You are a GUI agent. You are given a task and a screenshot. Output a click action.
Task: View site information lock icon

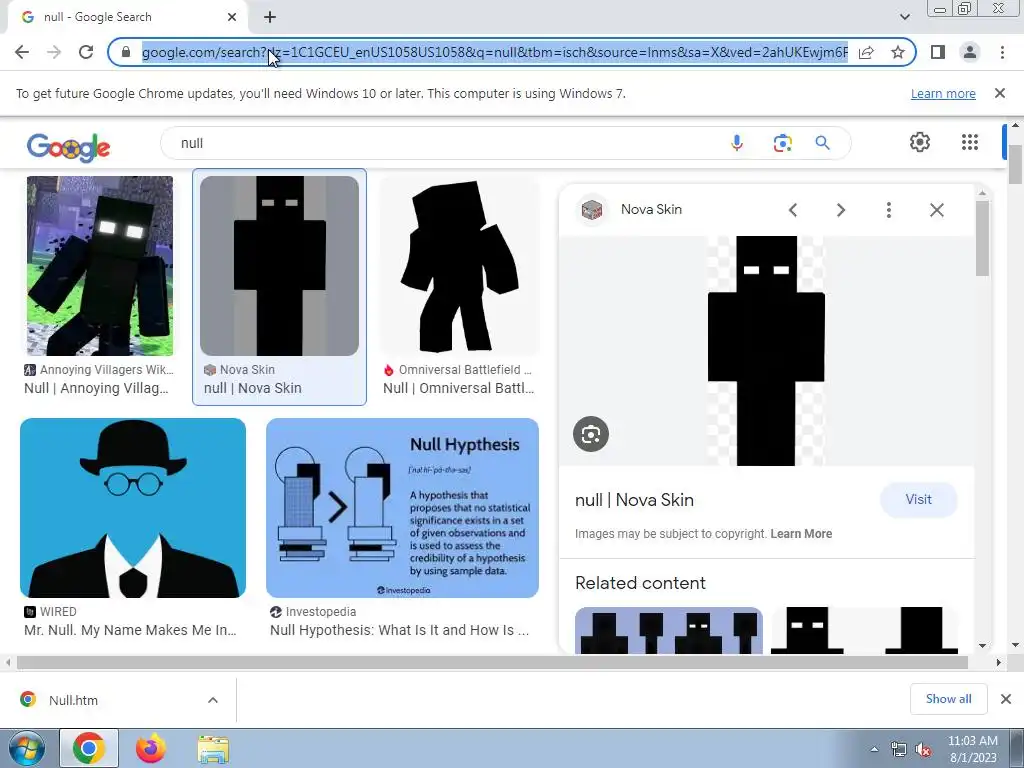click(x=126, y=52)
